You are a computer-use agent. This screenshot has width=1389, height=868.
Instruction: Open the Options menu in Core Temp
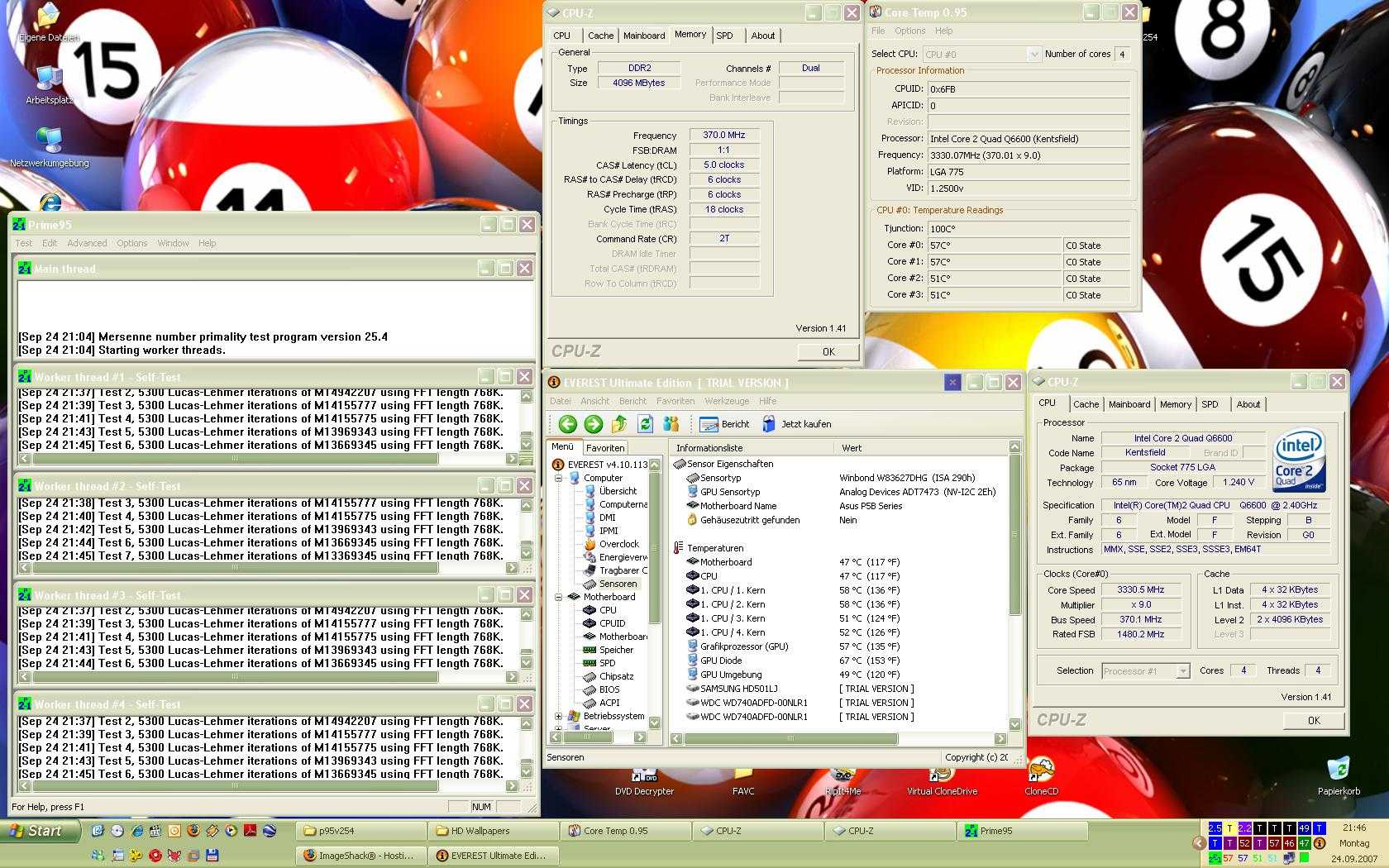pos(909,31)
